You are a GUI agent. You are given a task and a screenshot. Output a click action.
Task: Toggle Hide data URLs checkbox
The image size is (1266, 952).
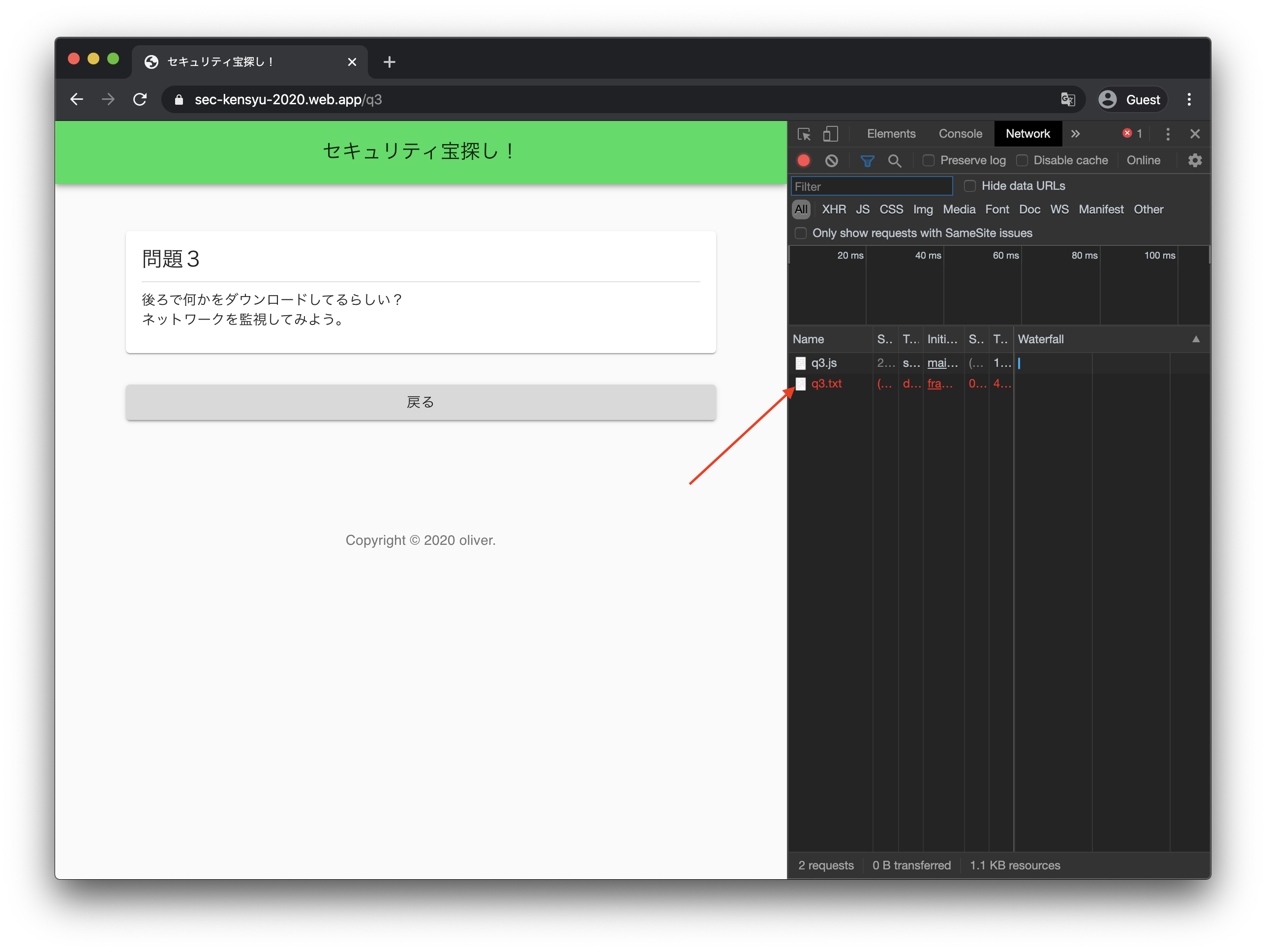click(x=967, y=186)
